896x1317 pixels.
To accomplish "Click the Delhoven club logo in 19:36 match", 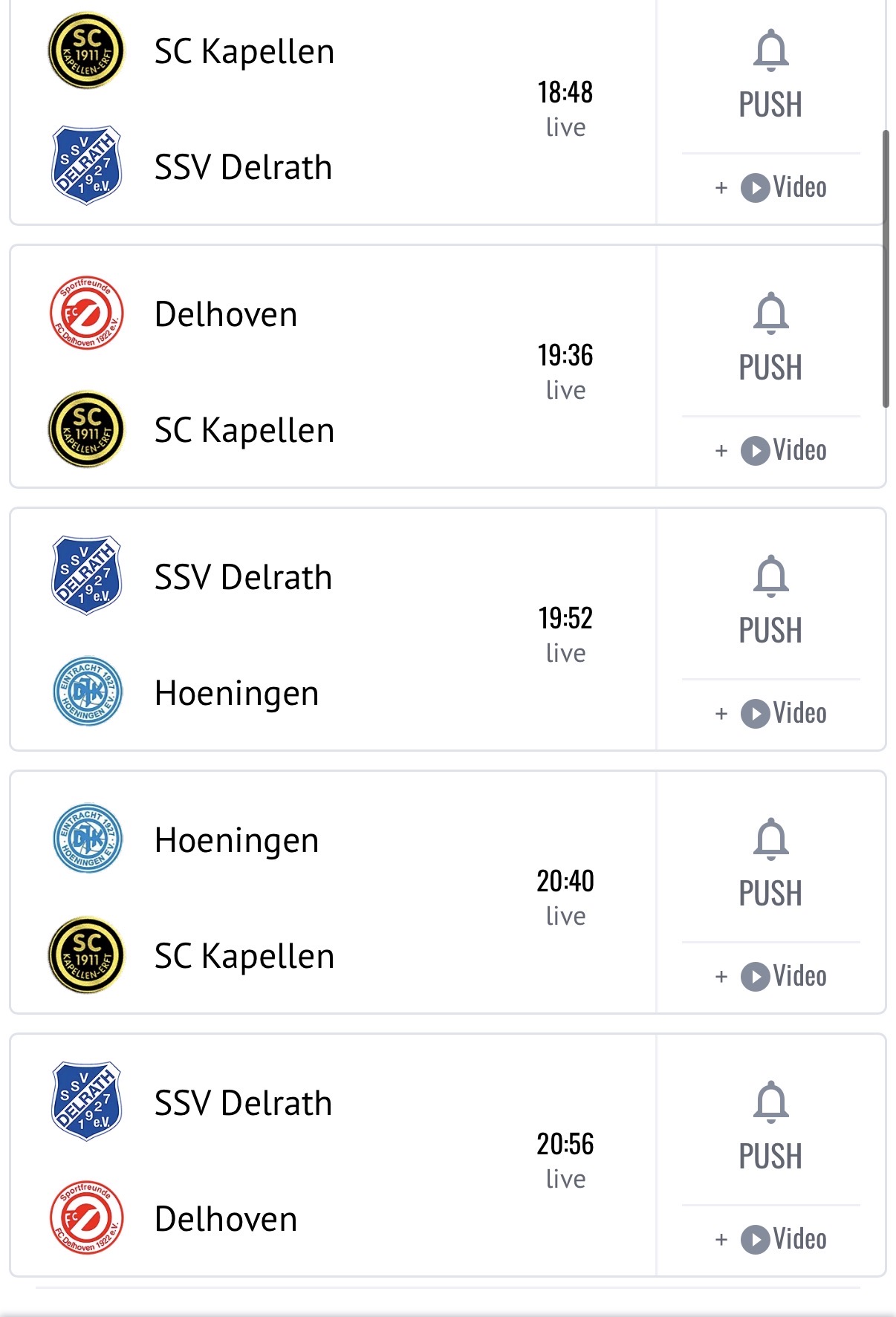I will (86, 314).
